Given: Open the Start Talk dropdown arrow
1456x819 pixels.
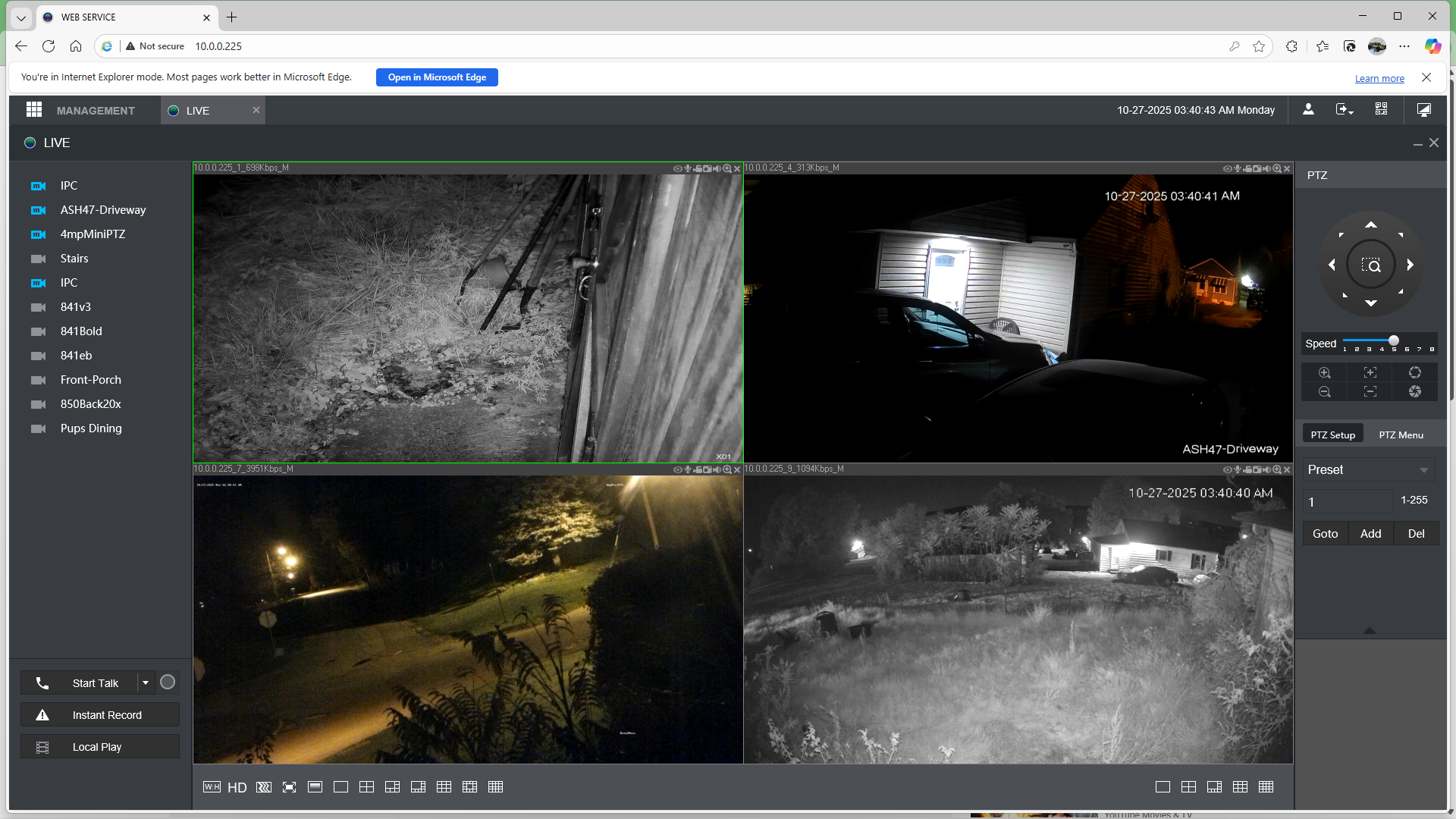Looking at the screenshot, I should click(x=146, y=682).
